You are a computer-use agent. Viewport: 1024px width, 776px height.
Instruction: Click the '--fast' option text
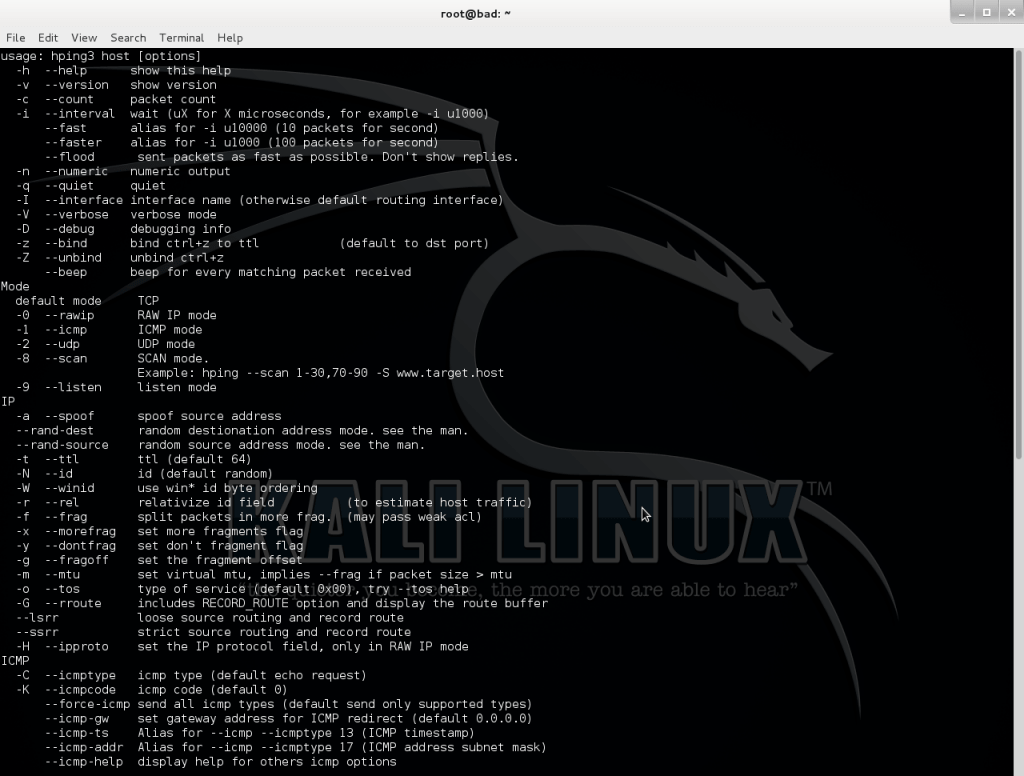[x=65, y=128]
